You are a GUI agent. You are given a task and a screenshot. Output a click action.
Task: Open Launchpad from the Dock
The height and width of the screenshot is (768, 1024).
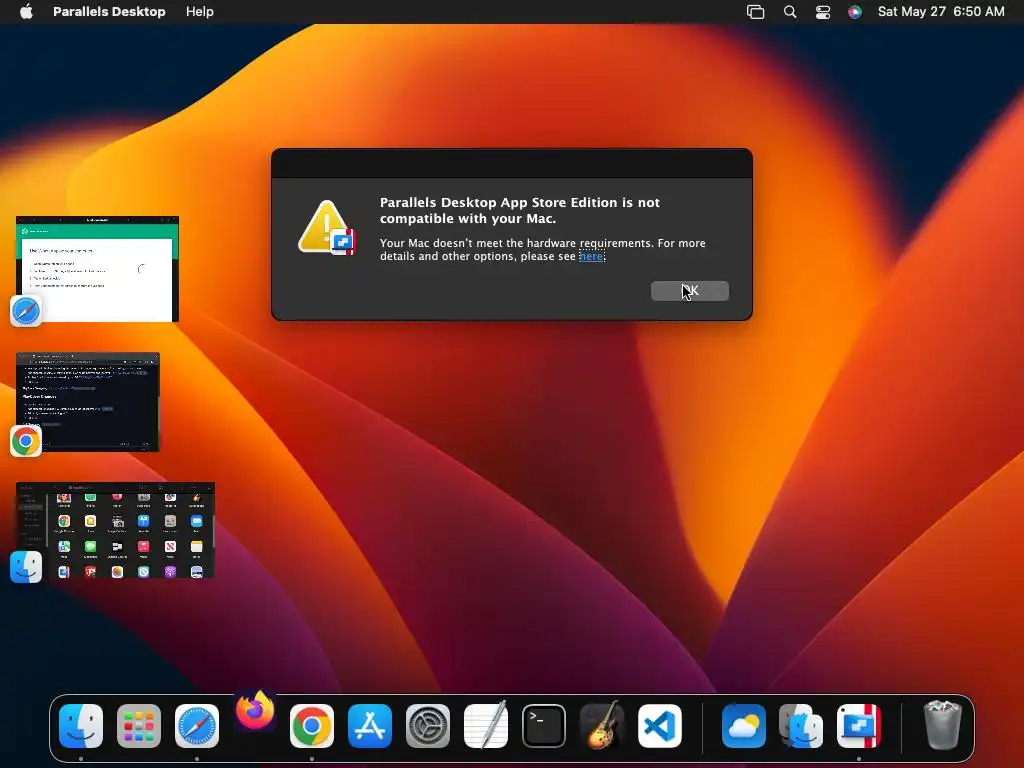tap(139, 726)
